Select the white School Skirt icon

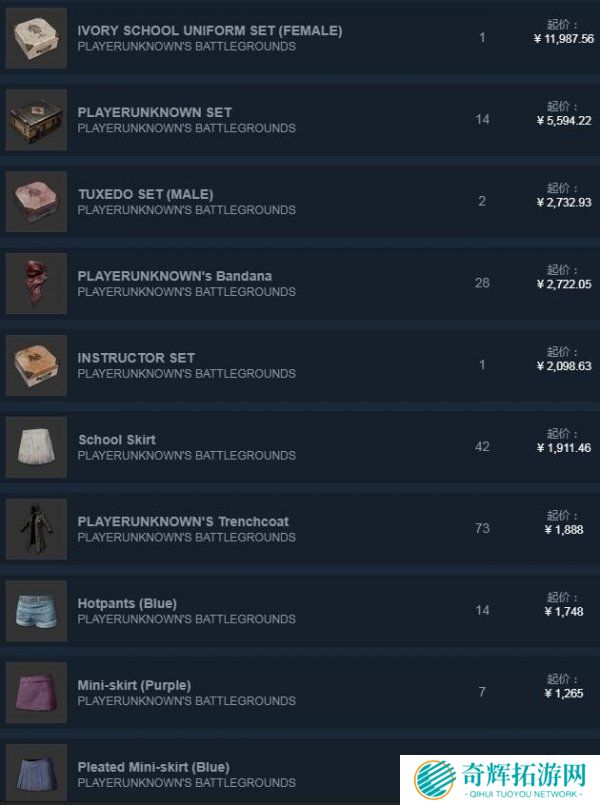36,447
